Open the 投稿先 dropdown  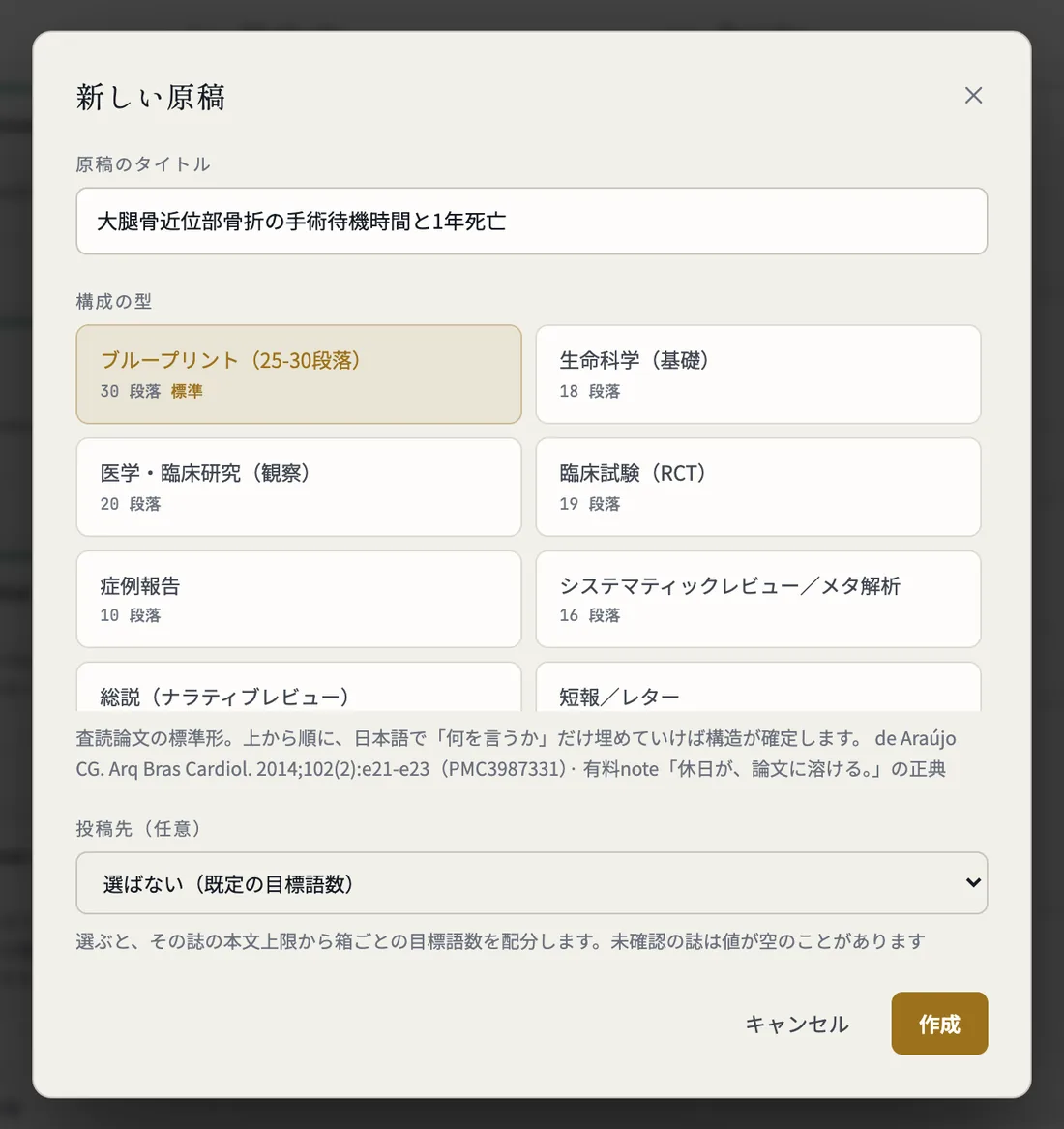point(531,882)
